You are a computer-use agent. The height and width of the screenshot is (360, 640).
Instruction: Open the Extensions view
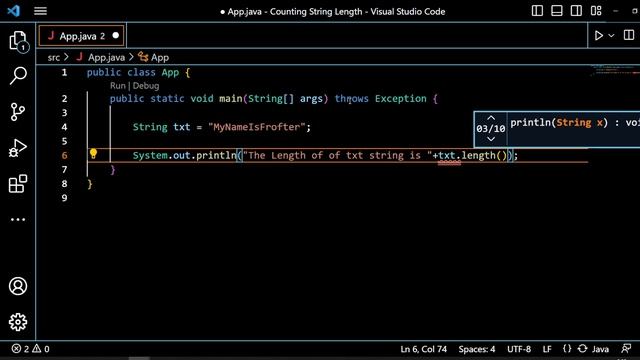[x=18, y=184]
